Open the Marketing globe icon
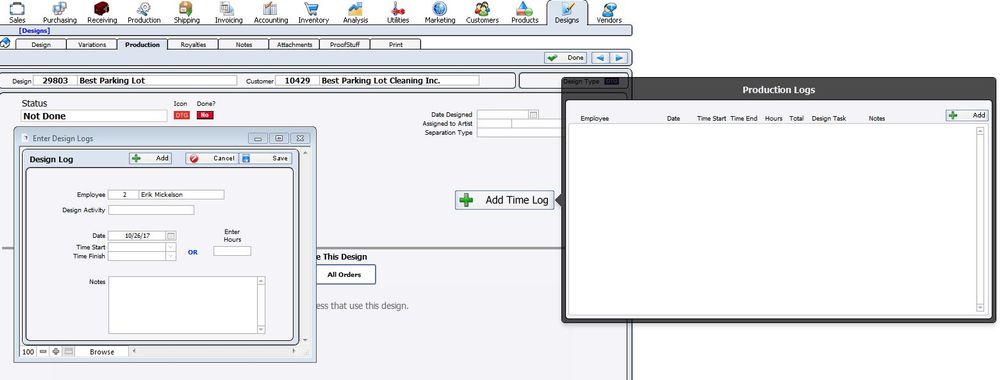Viewport: 1000px width, 380px height. click(439, 9)
